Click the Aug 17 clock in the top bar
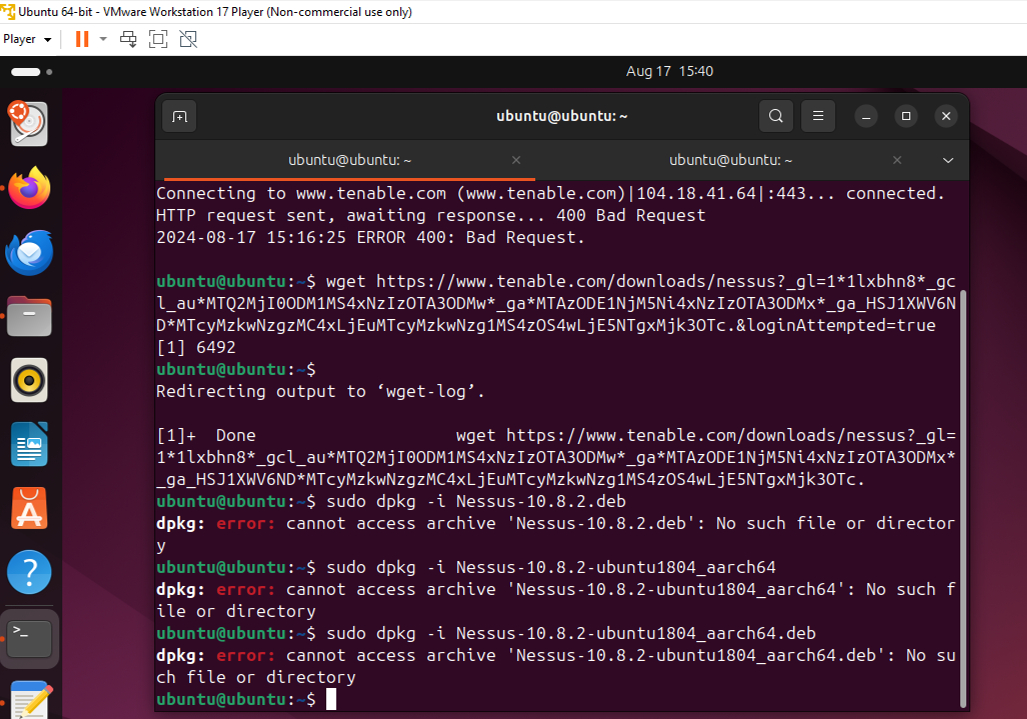 668,70
